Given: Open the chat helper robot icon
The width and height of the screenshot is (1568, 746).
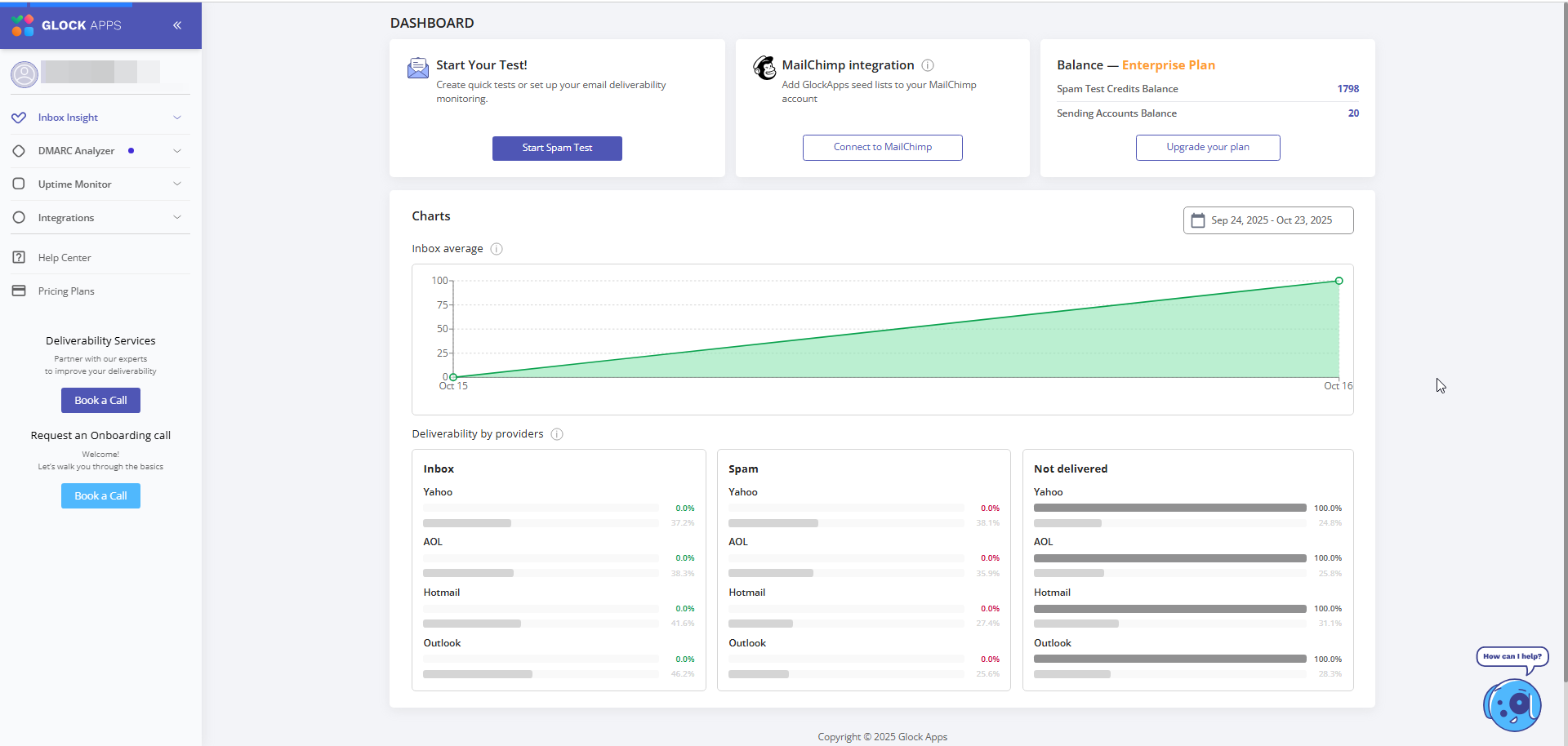Looking at the screenshot, I should point(1512,704).
